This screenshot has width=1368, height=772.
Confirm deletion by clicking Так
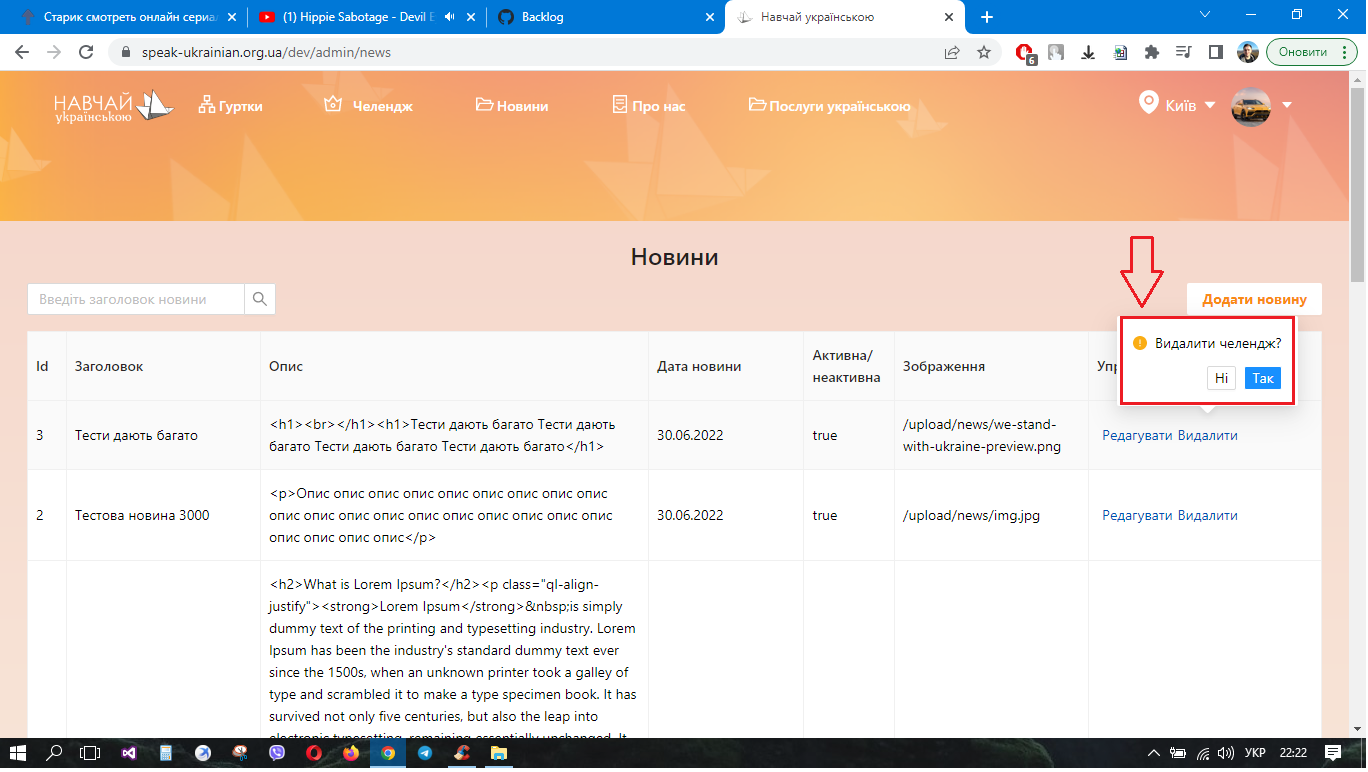click(x=1263, y=378)
